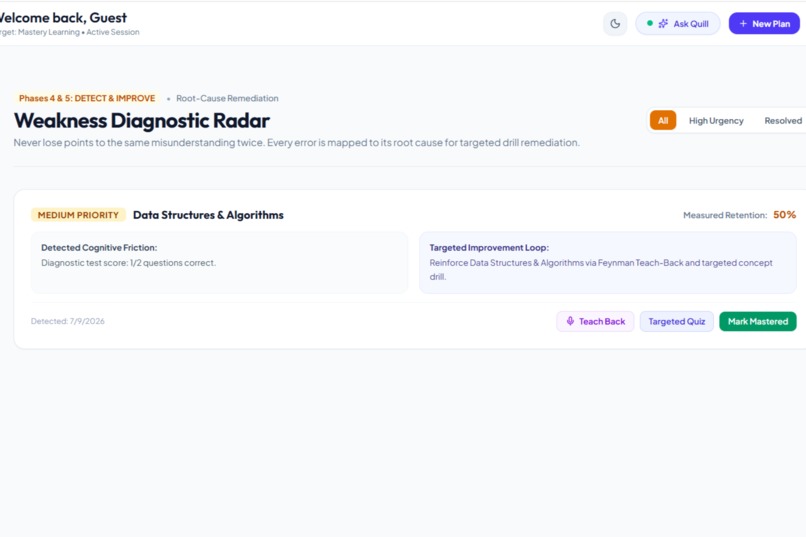Viewport: 806px width, 537px height.
Task: Open the Ask Quill assistant
Action: 677,24
